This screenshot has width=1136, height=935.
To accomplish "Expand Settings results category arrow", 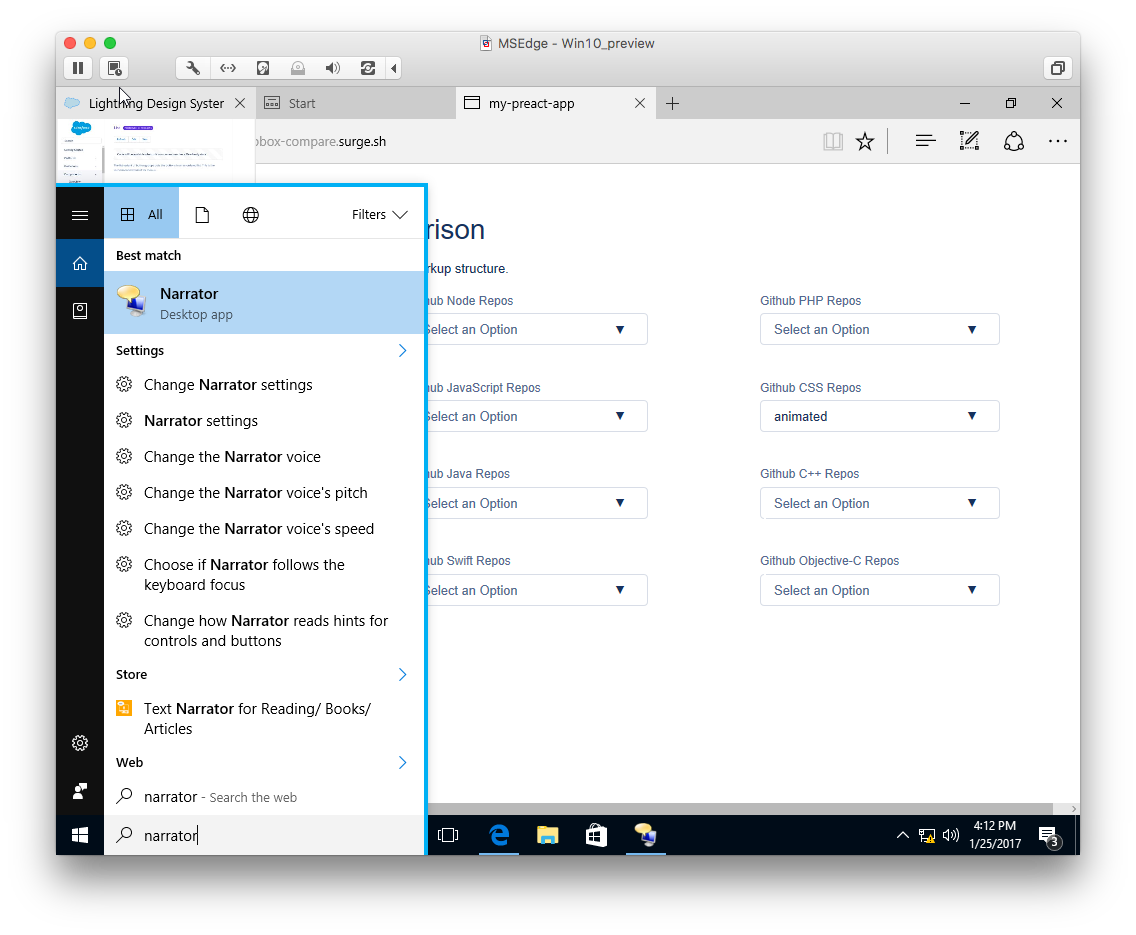I will (402, 351).
